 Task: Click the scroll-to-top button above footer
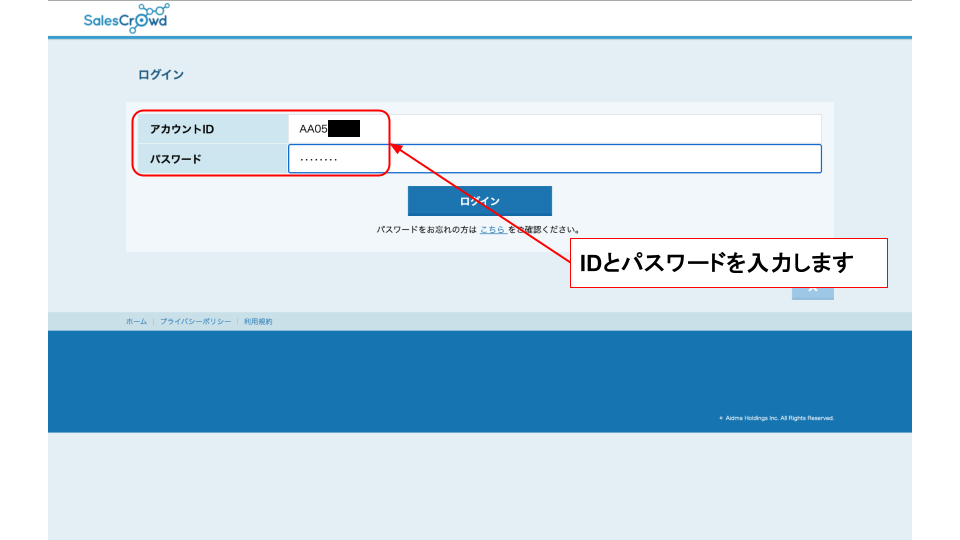(x=812, y=293)
